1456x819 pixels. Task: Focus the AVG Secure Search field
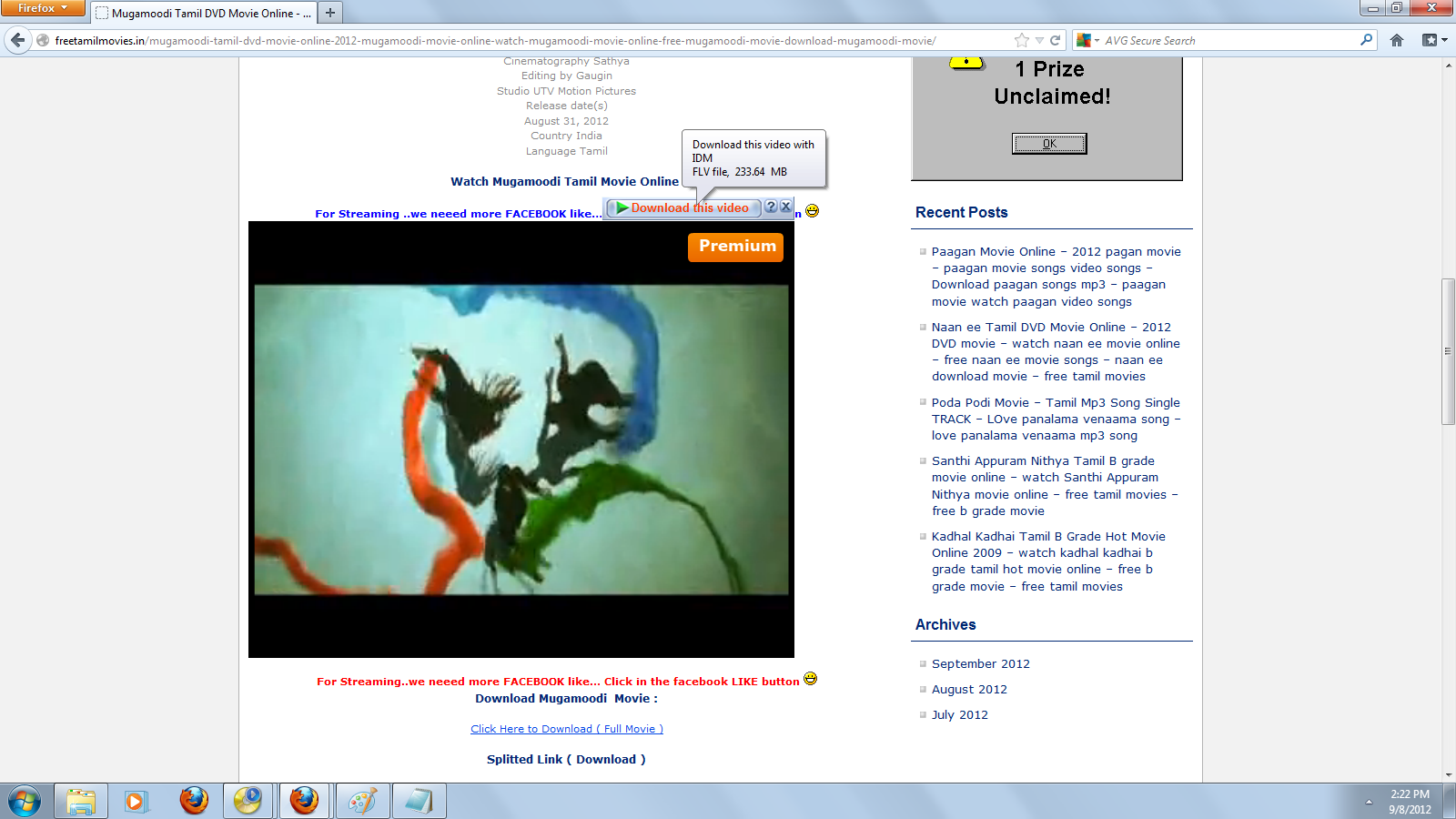click(1228, 40)
